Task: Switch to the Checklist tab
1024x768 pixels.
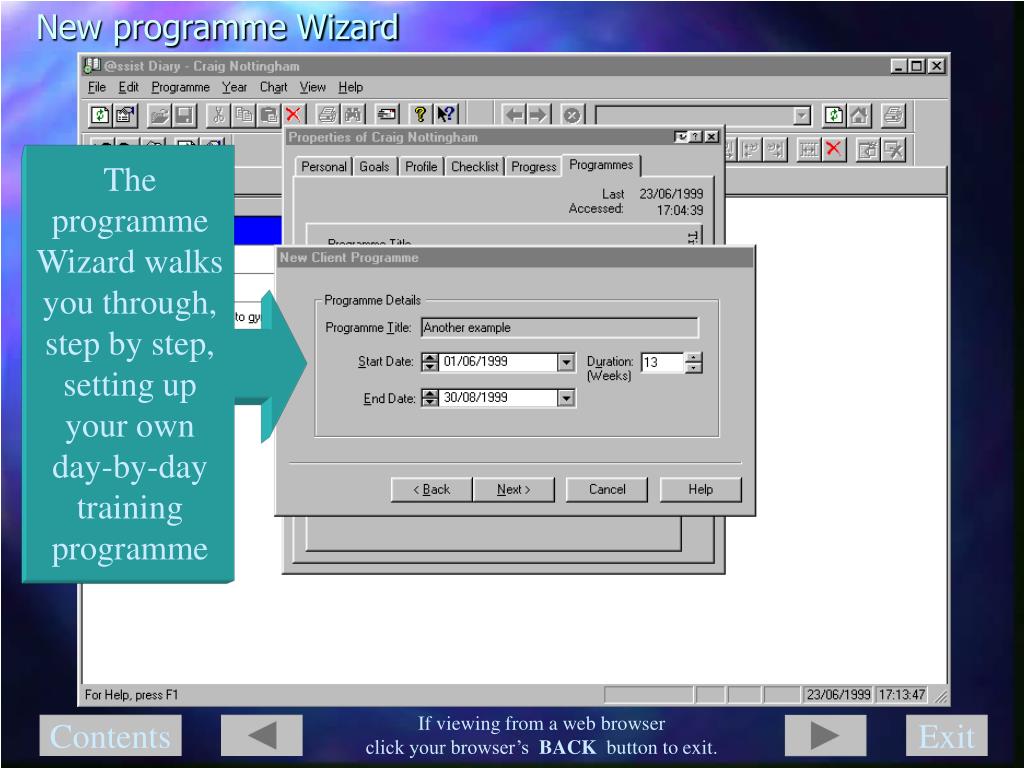Action: click(x=475, y=167)
